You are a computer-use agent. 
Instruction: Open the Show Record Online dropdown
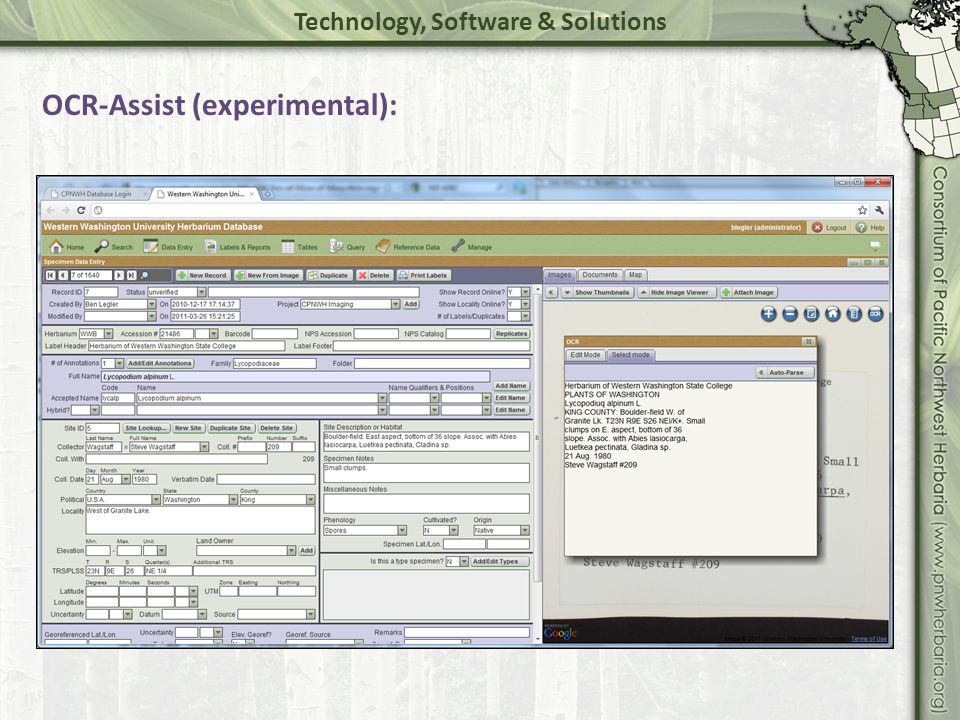(x=525, y=292)
